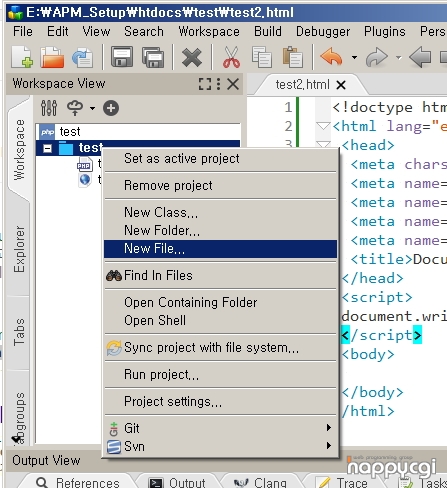This screenshot has width=447, height=488.
Task: Expand the Svn submenu
Action: tap(220, 446)
